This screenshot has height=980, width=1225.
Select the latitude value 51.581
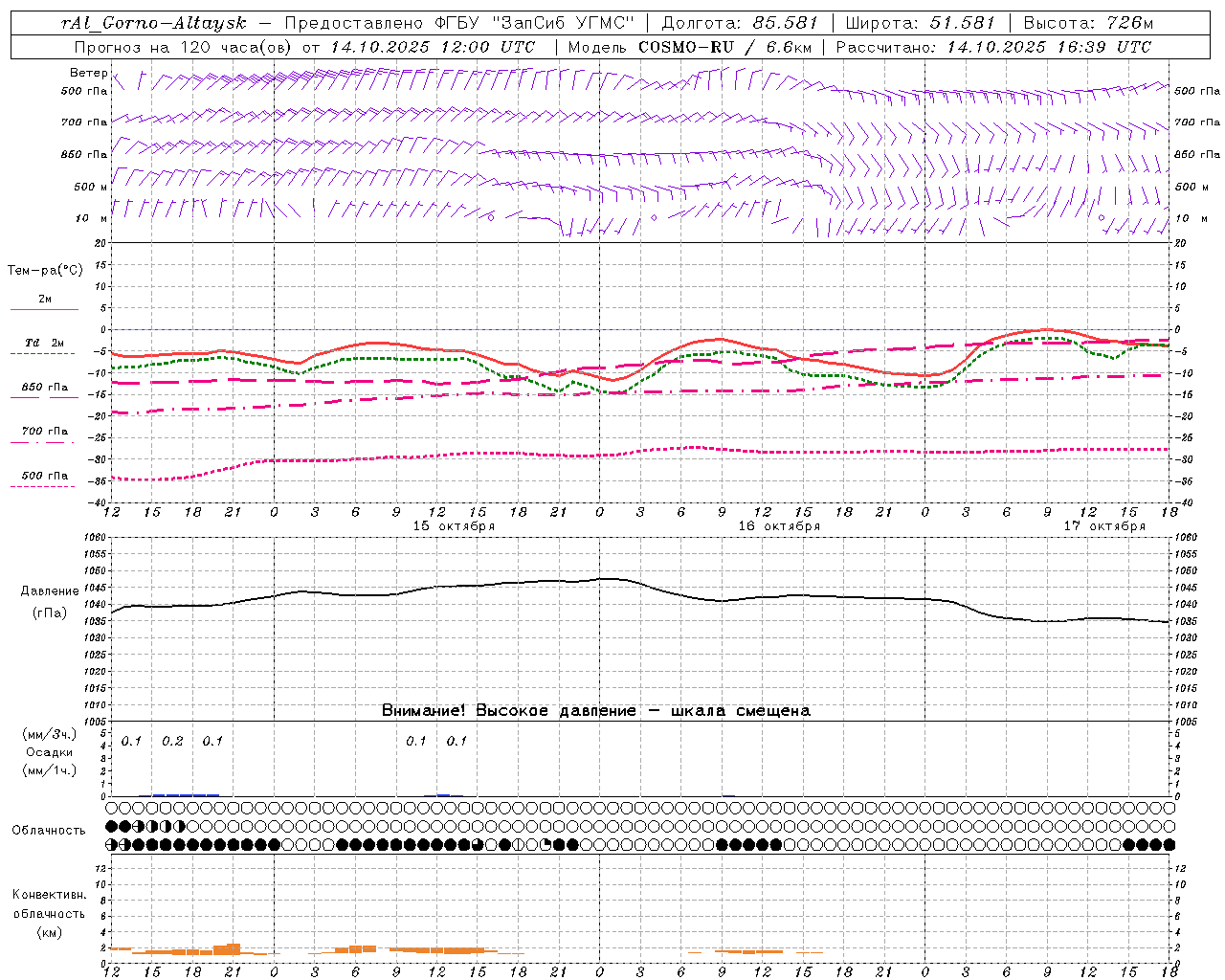(x=962, y=23)
